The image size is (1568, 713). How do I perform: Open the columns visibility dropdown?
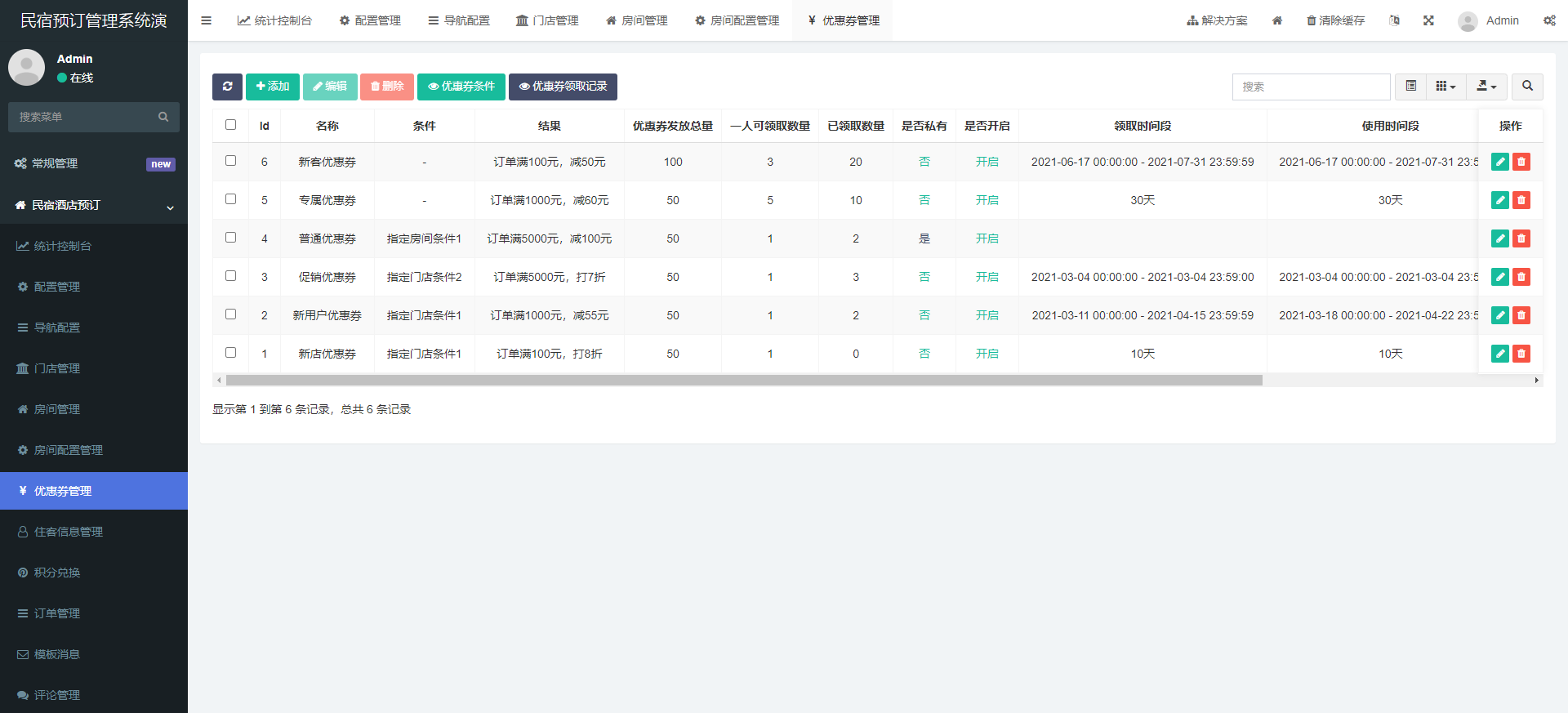pyautogui.click(x=1445, y=87)
